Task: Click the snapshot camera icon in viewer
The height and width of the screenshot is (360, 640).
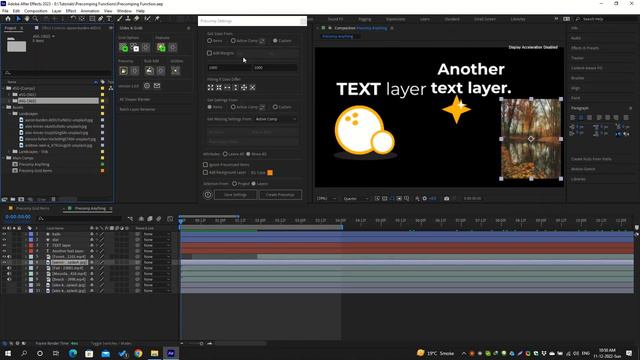Action: point(447,198)
